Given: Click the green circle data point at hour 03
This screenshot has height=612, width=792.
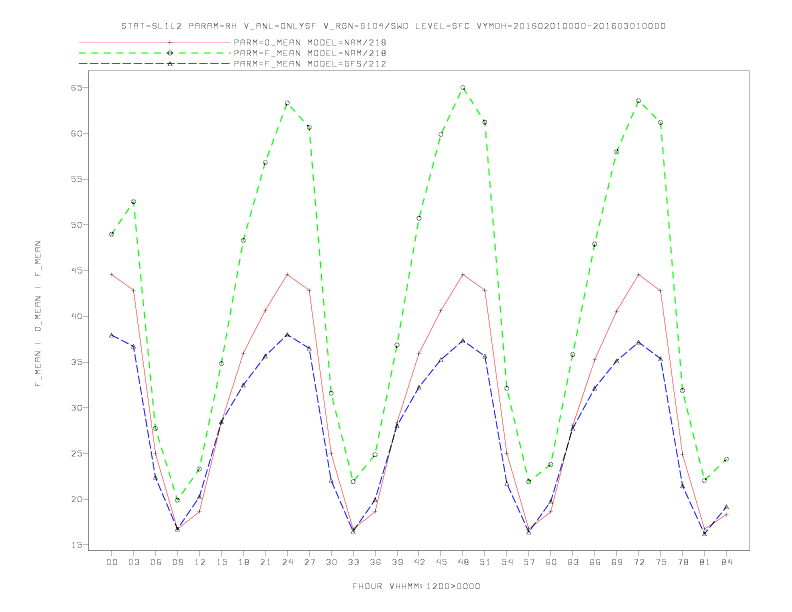Looking at the screenshot, I should (133, 202).
